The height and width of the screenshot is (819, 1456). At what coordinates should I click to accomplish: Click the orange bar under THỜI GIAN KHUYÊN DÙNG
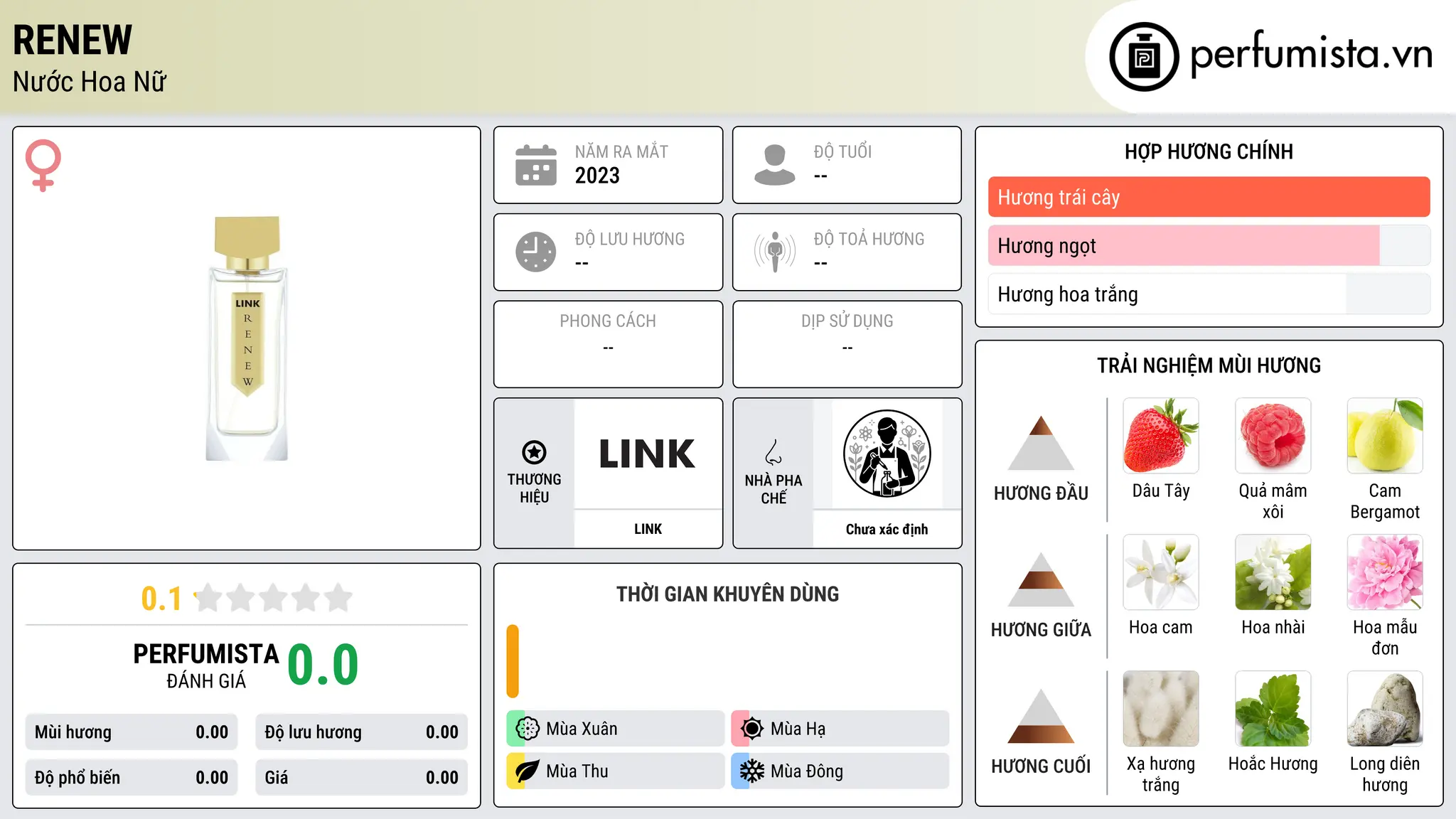(513, 661)
